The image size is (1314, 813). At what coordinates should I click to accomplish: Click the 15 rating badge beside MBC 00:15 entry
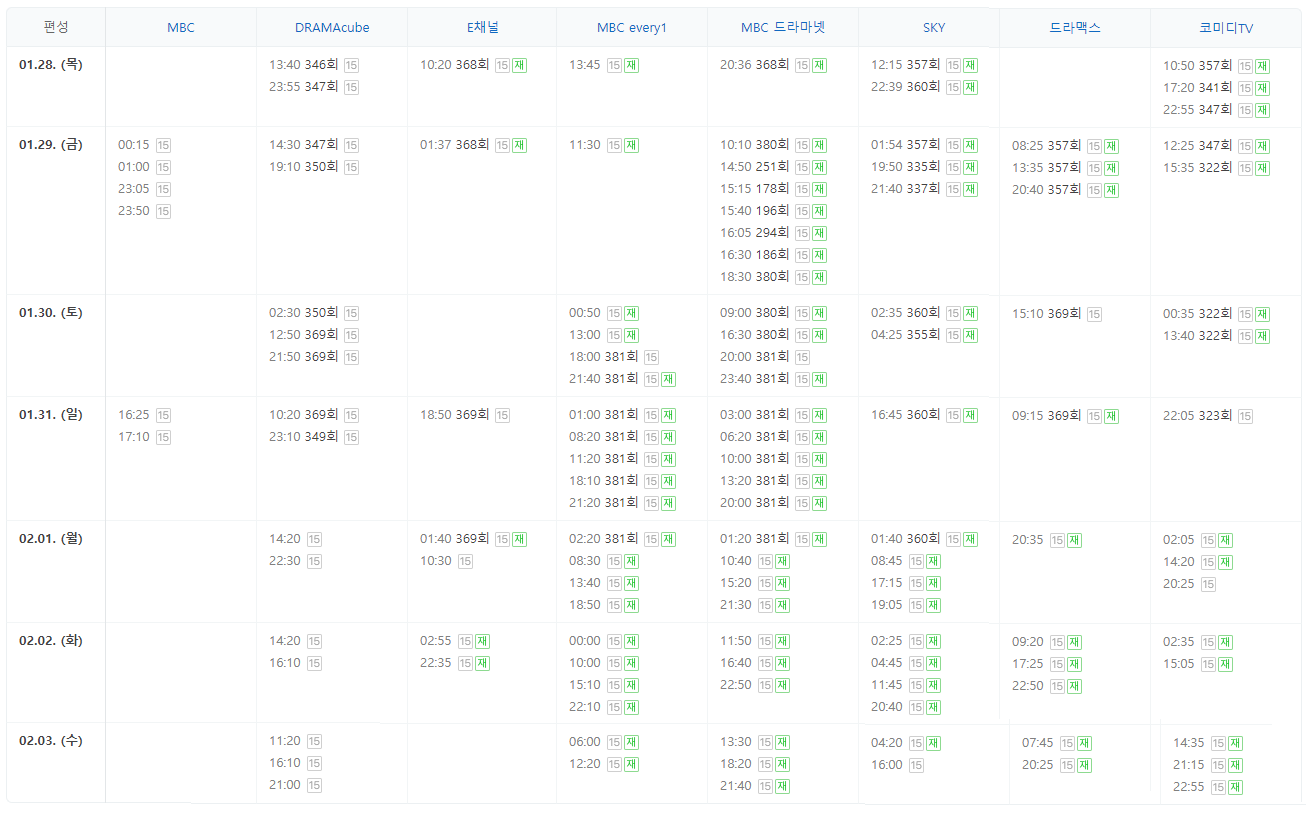163,145
